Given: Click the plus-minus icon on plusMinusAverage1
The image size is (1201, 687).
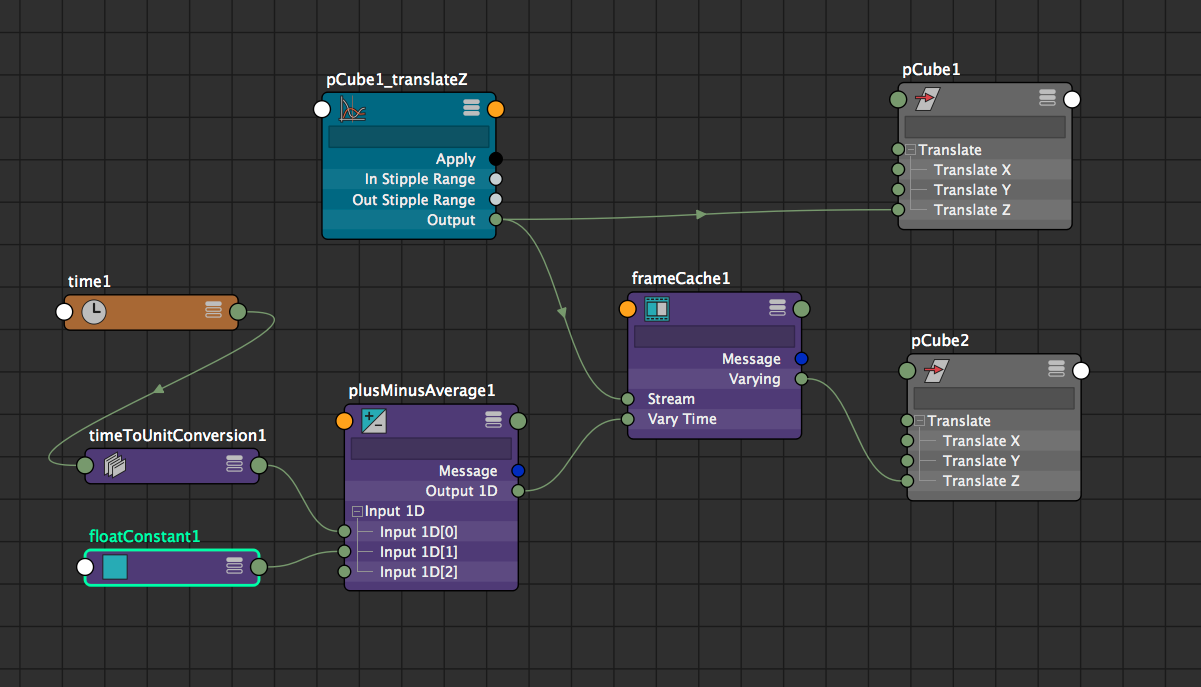Looking at the screenshot, I should tap(374, 420).
